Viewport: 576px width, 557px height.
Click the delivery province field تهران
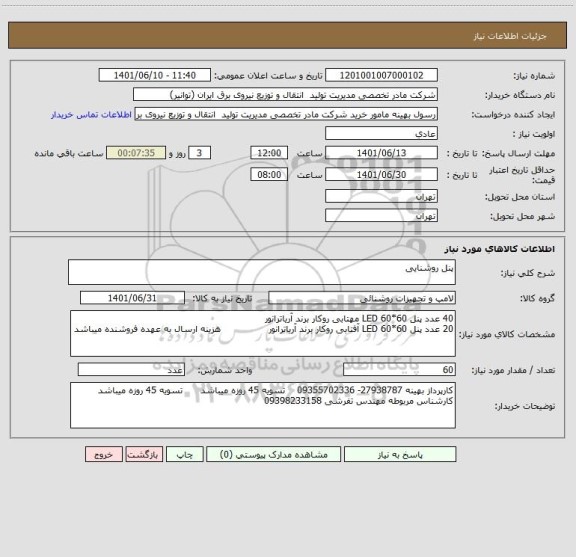pos(381,196)
